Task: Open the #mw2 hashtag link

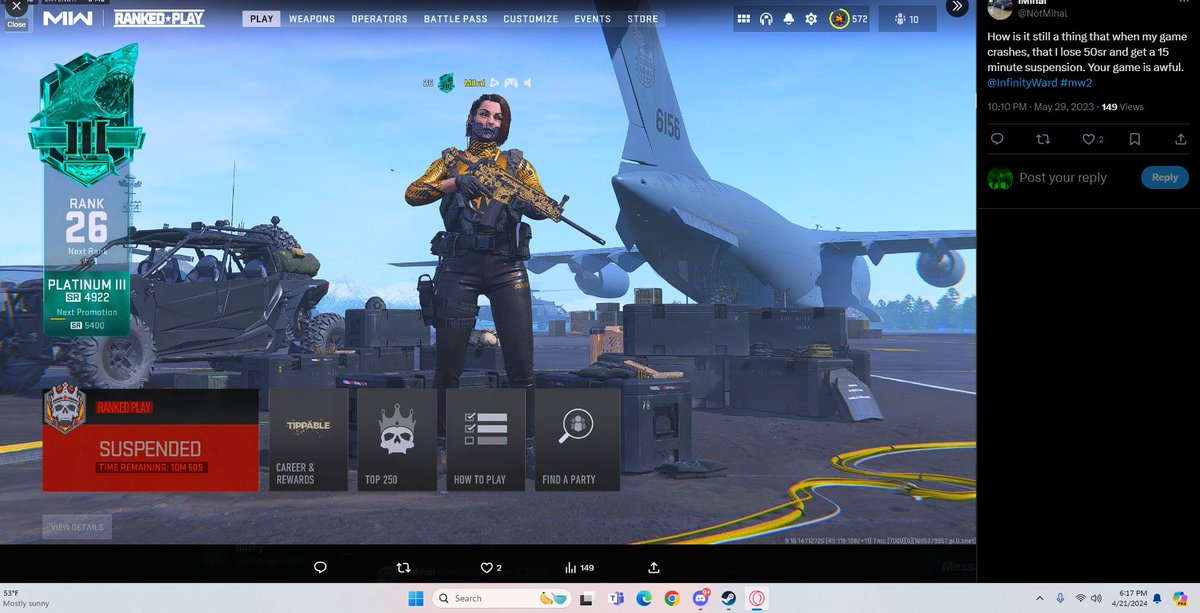Action: 1075,81
